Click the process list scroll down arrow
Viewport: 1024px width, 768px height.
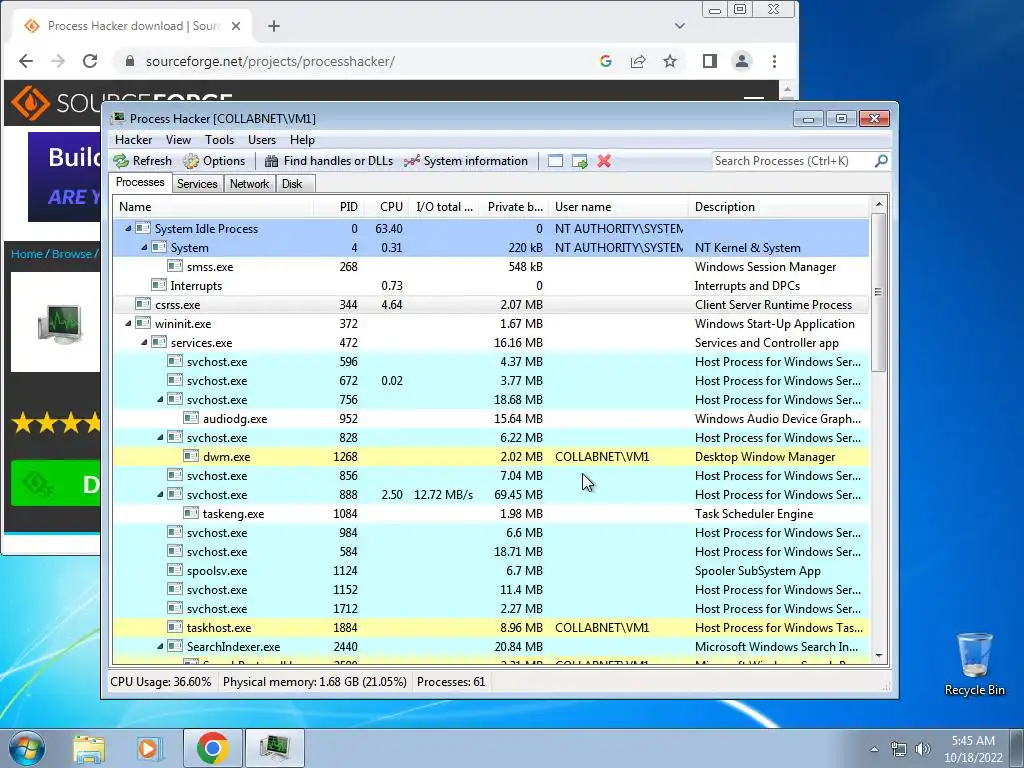tap(879, 656)
